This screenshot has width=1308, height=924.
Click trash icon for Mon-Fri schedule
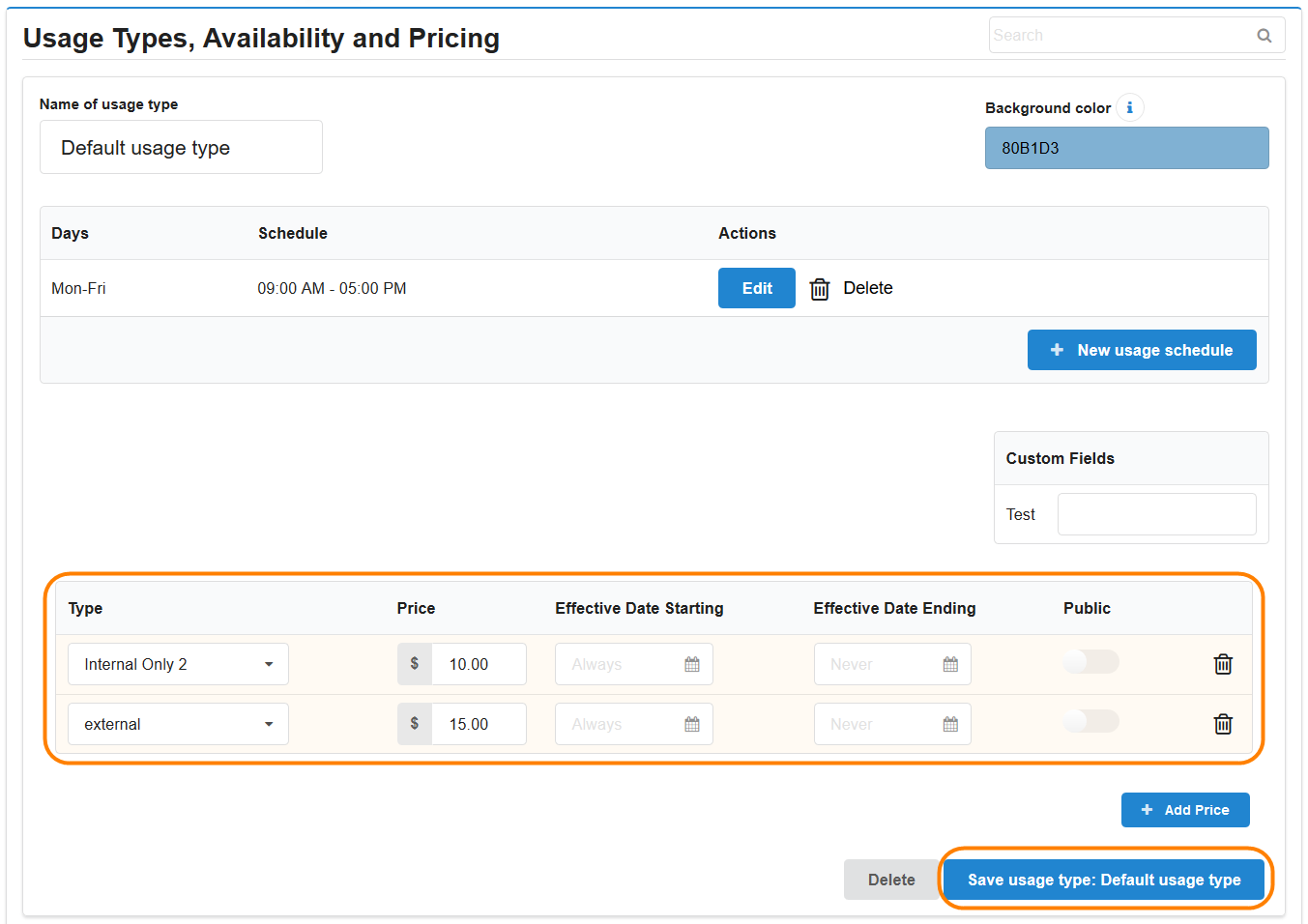819,289
